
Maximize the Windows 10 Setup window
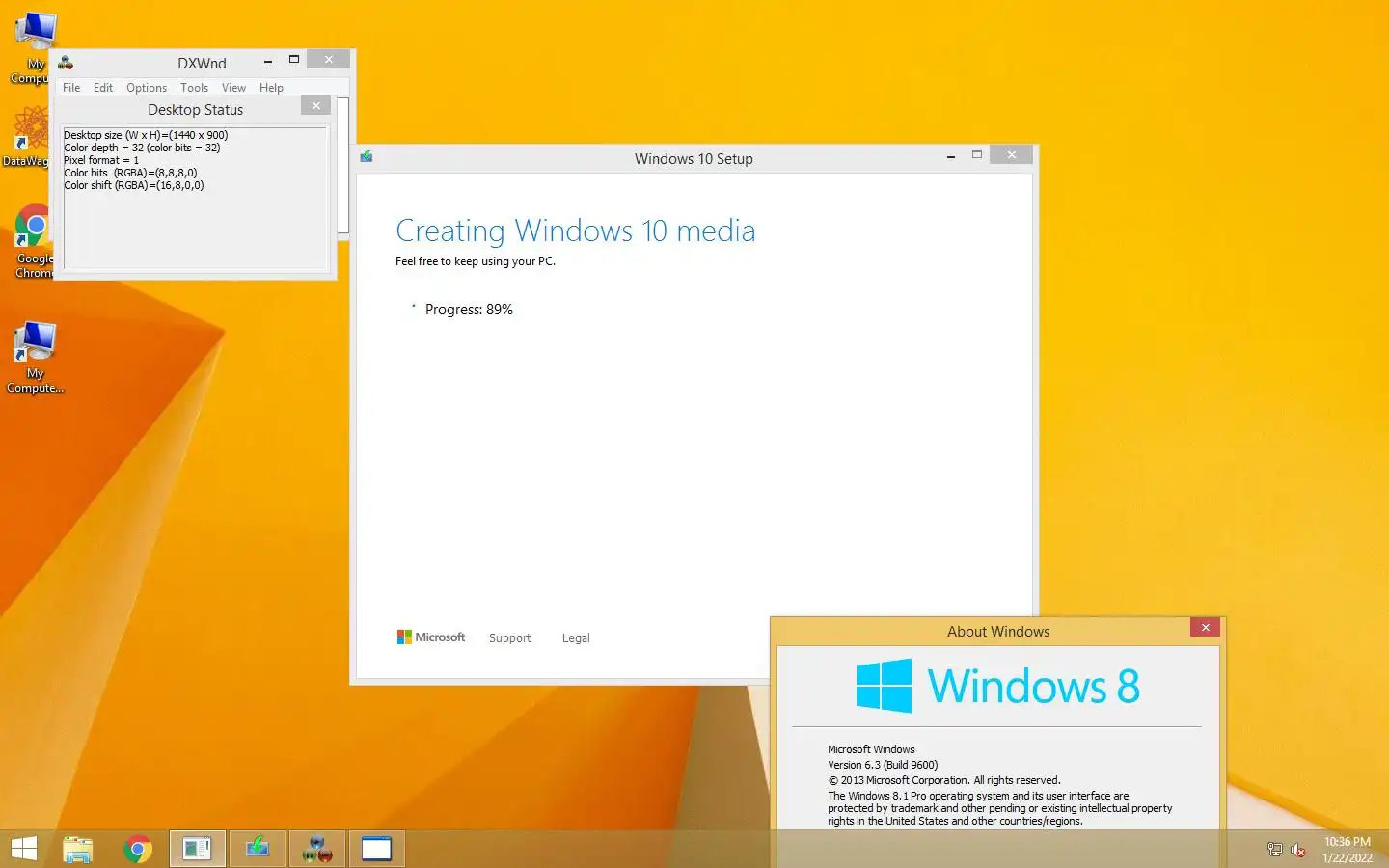click(x=977, y=155)
